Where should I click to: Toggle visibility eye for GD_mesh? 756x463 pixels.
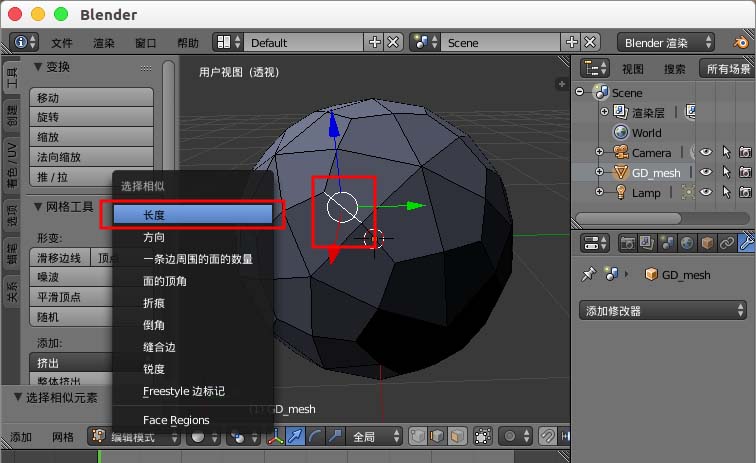pos(705,172)
